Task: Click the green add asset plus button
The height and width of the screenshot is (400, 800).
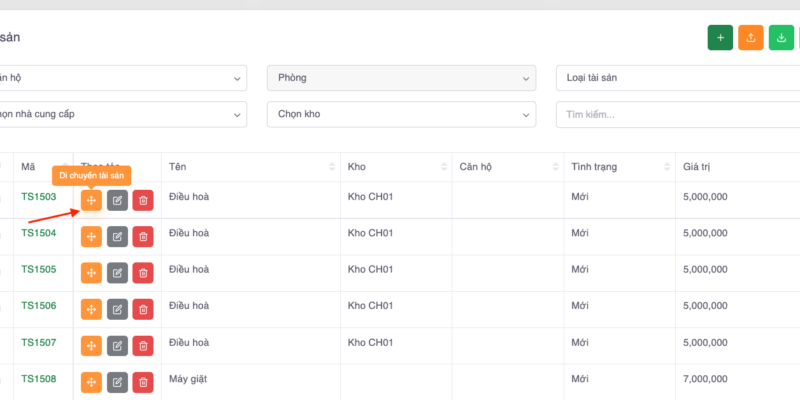Action: (720, 38)
